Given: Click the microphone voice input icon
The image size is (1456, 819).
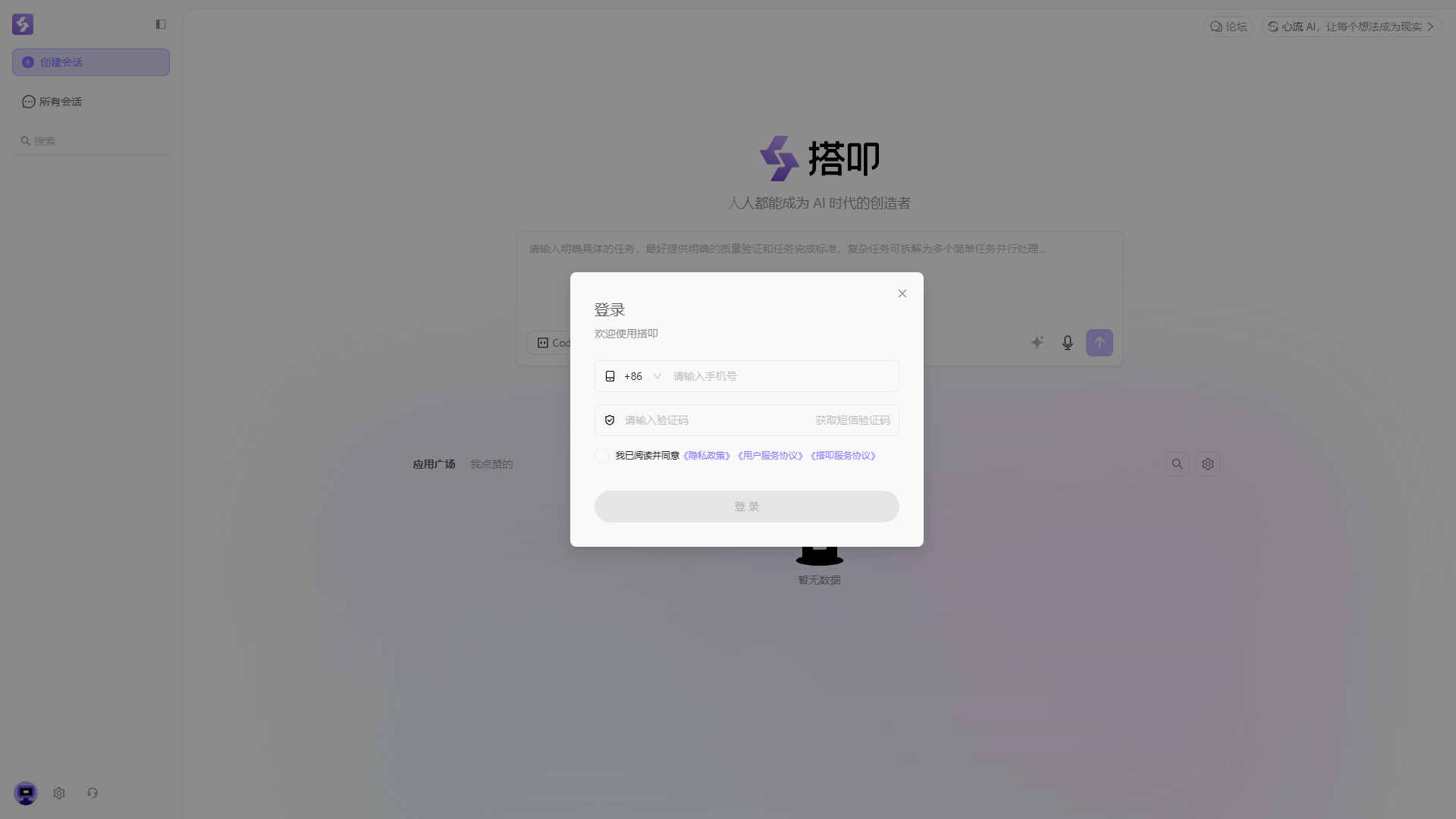Looking at the screenshot, I should (x=1068, y=343).
